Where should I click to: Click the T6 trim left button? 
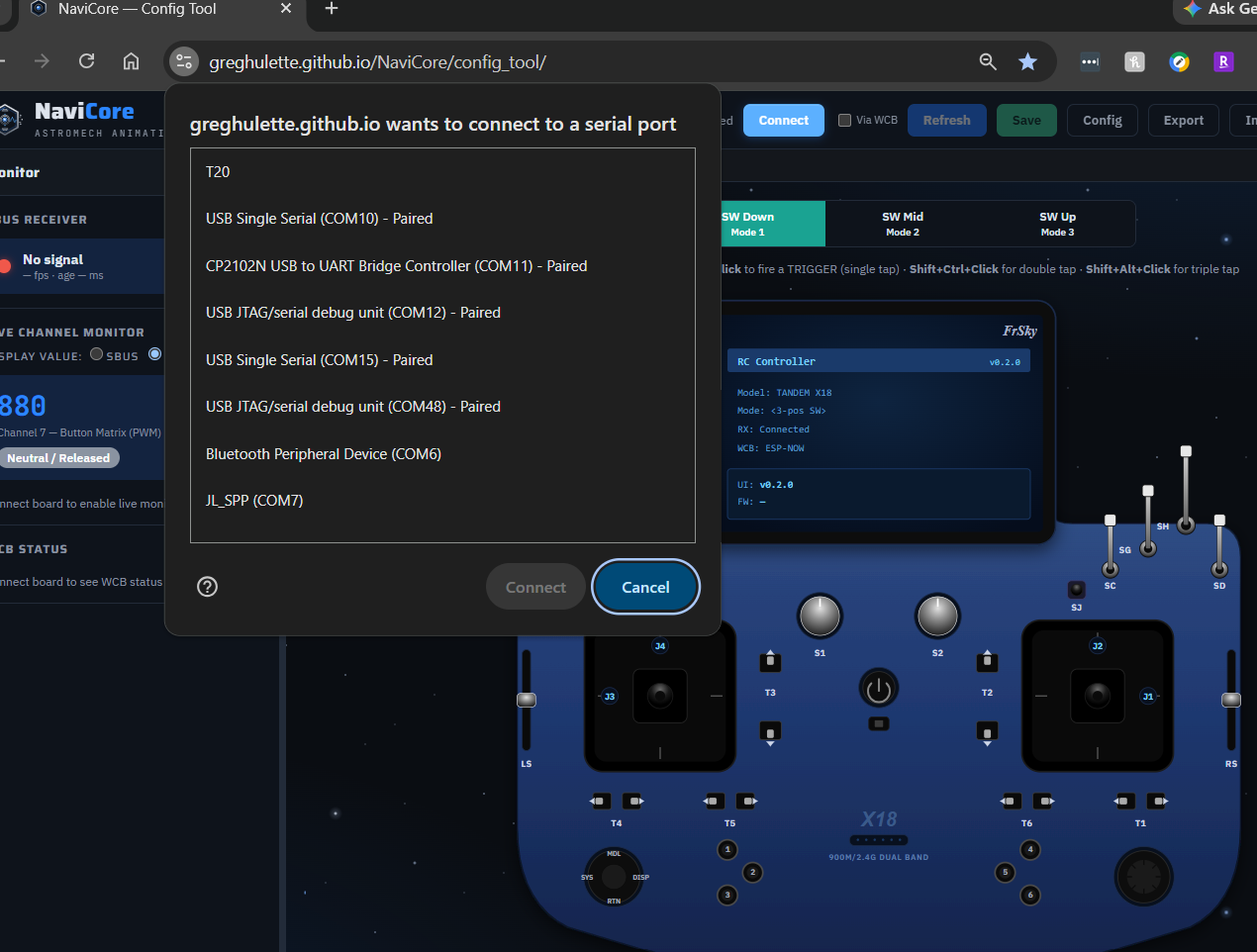pyautogui.click(x=1011, y=801)
